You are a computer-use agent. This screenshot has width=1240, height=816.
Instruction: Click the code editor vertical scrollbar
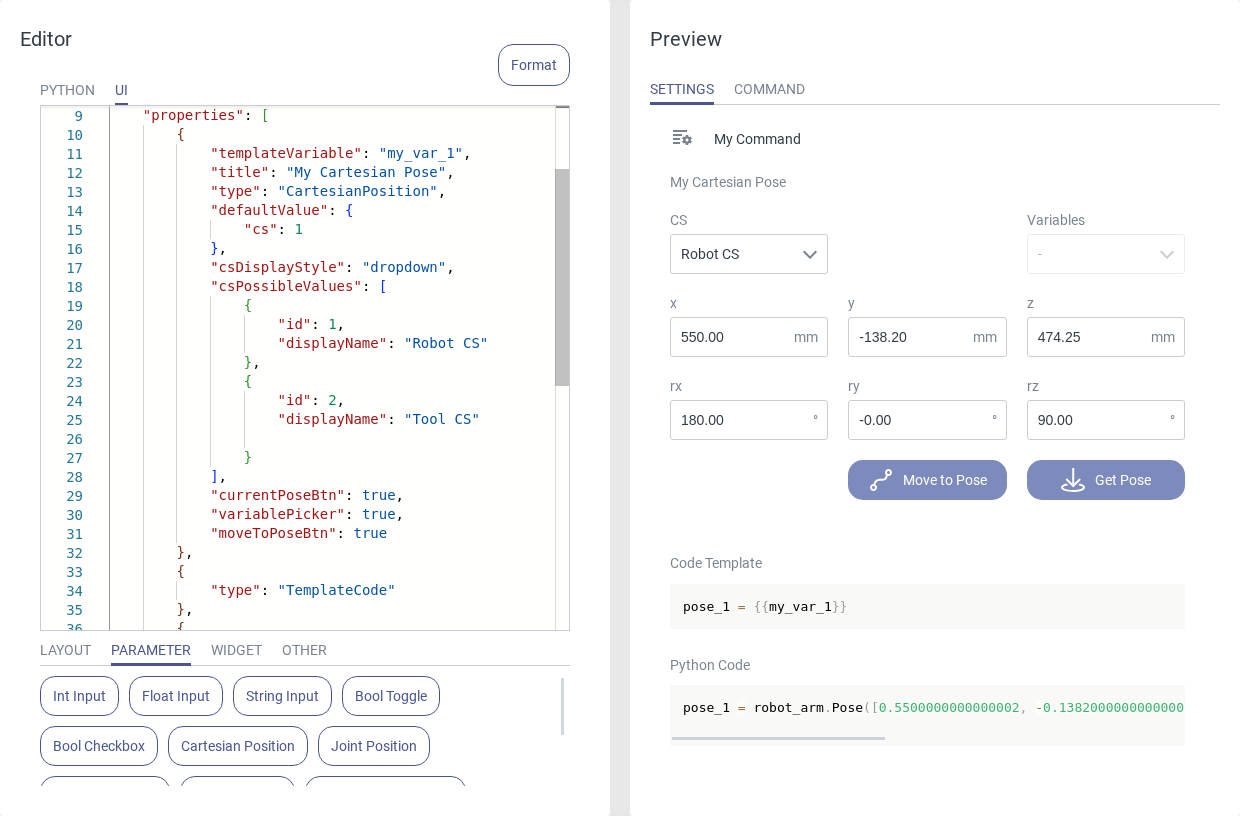pyautogui.click(x=562, y=277)
